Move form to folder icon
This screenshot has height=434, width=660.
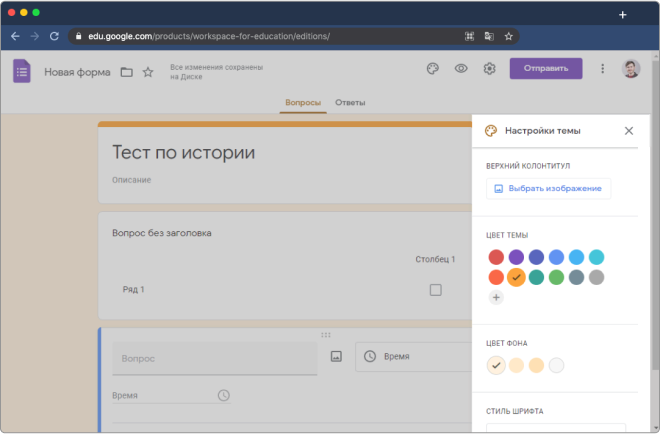[126, 72]
